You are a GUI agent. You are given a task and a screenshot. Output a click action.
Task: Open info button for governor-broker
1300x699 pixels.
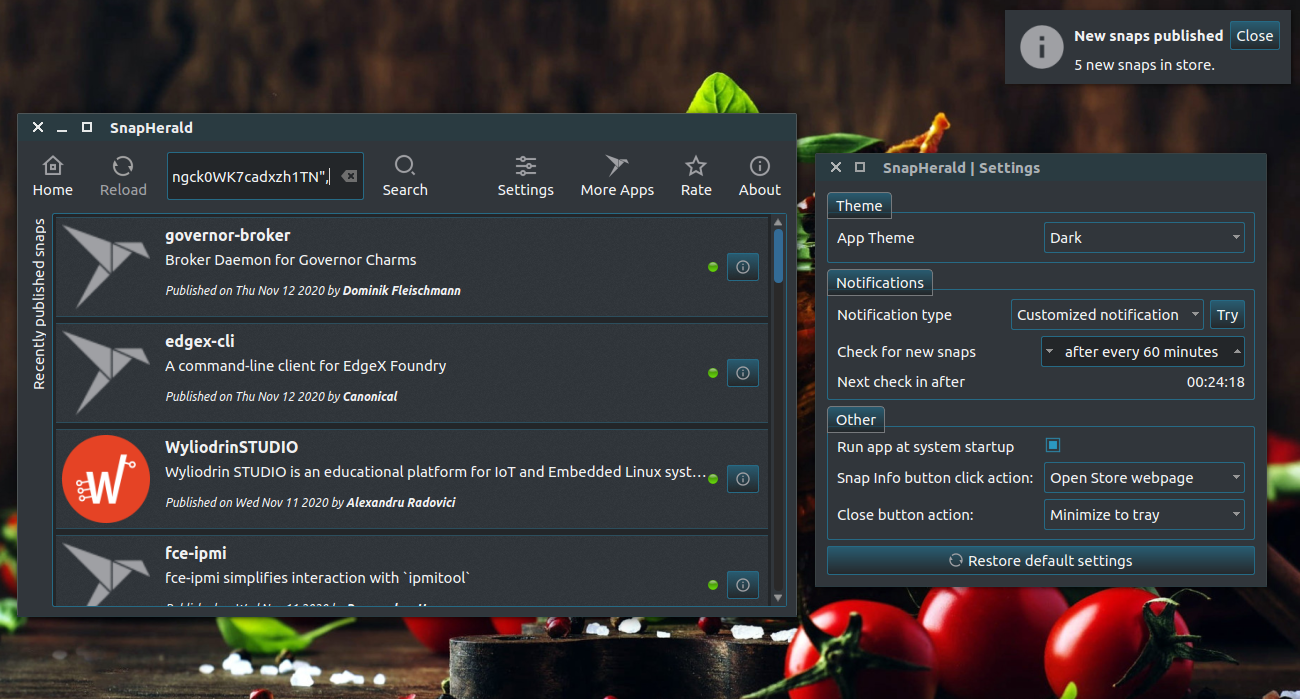coord(743,267)
